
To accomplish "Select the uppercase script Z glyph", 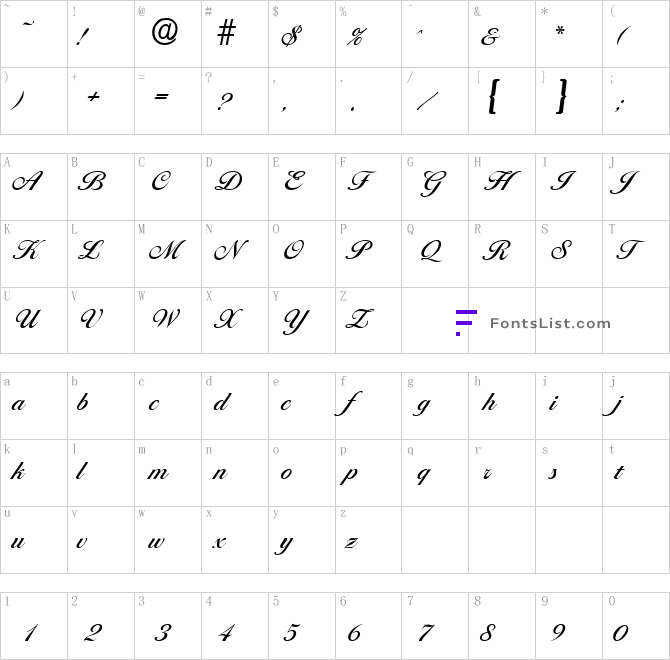I will [359, 319].
